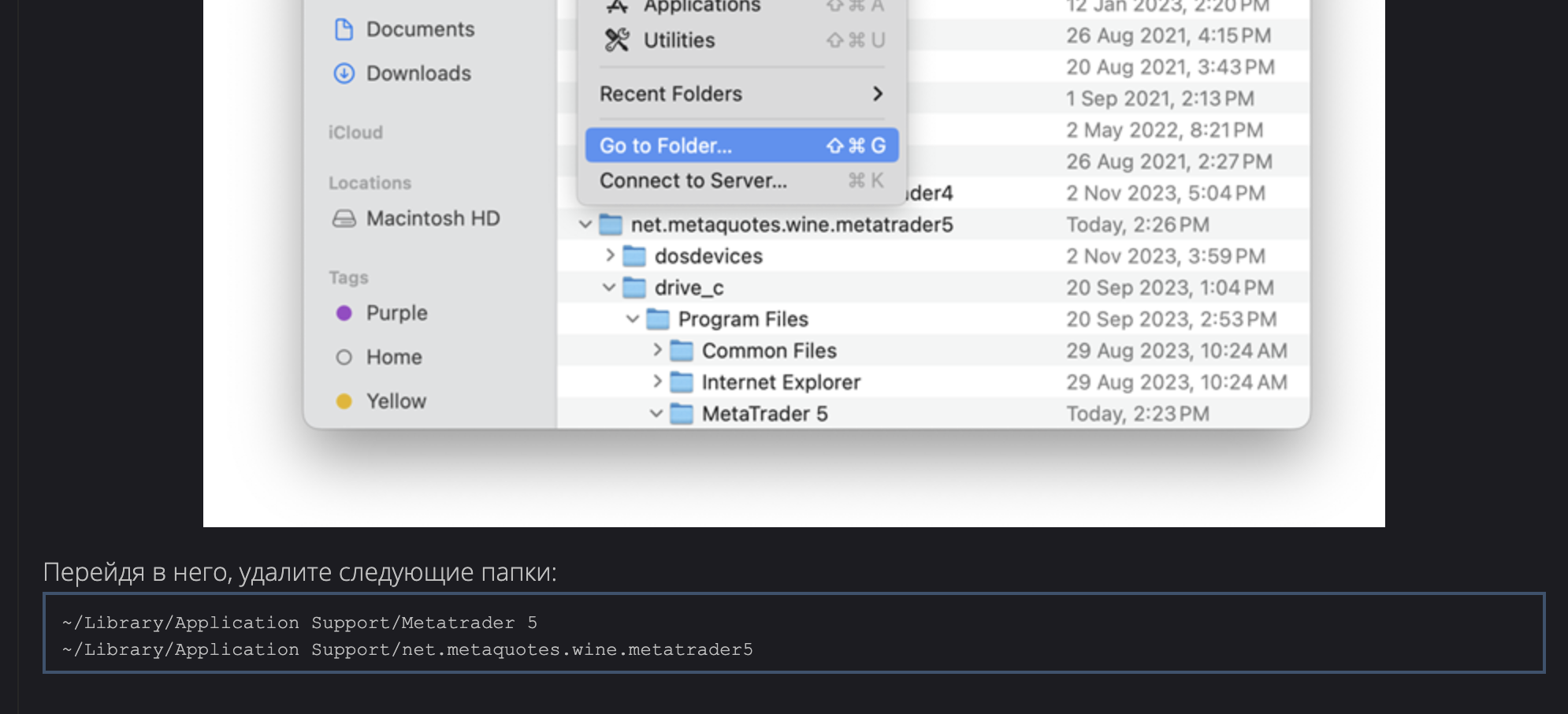Select the Purple tag dot
The width and height of the screenshot is (1568, 714).
tap(344, 313)
